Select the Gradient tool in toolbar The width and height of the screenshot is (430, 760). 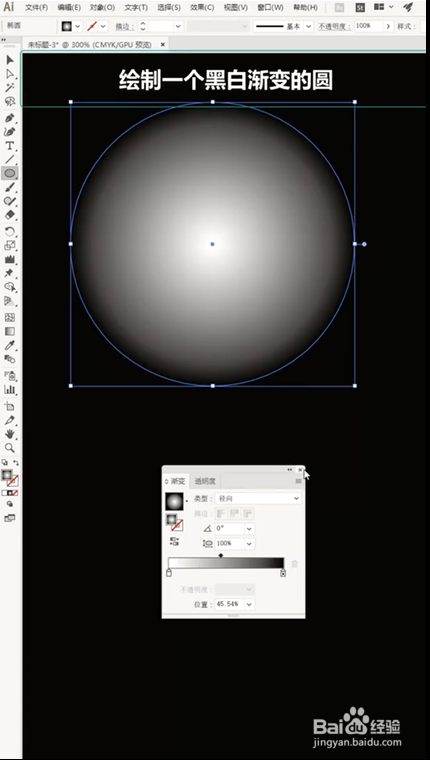[x=10, y=332]
